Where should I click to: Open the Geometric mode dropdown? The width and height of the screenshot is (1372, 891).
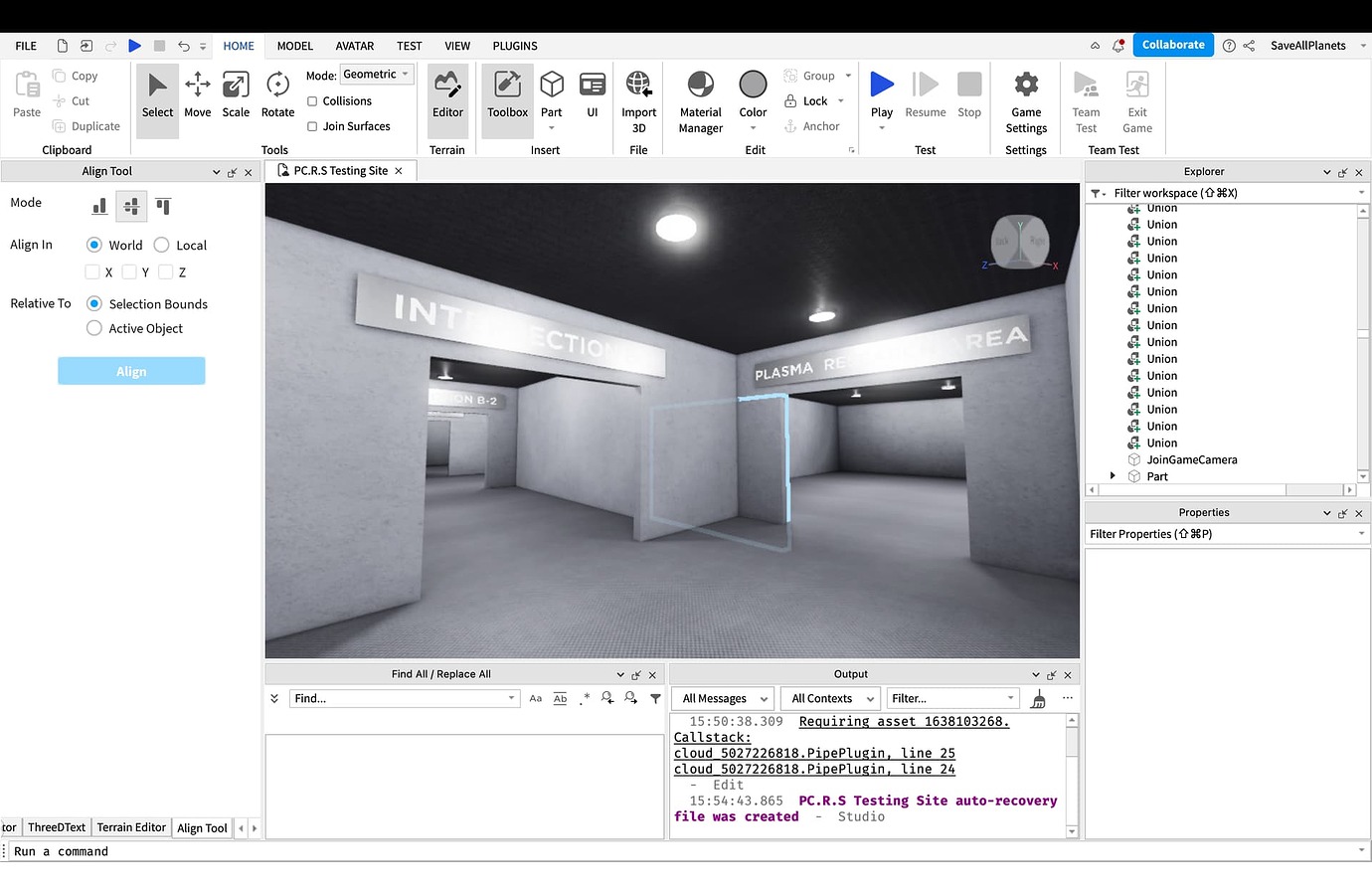tap(376, 74)
